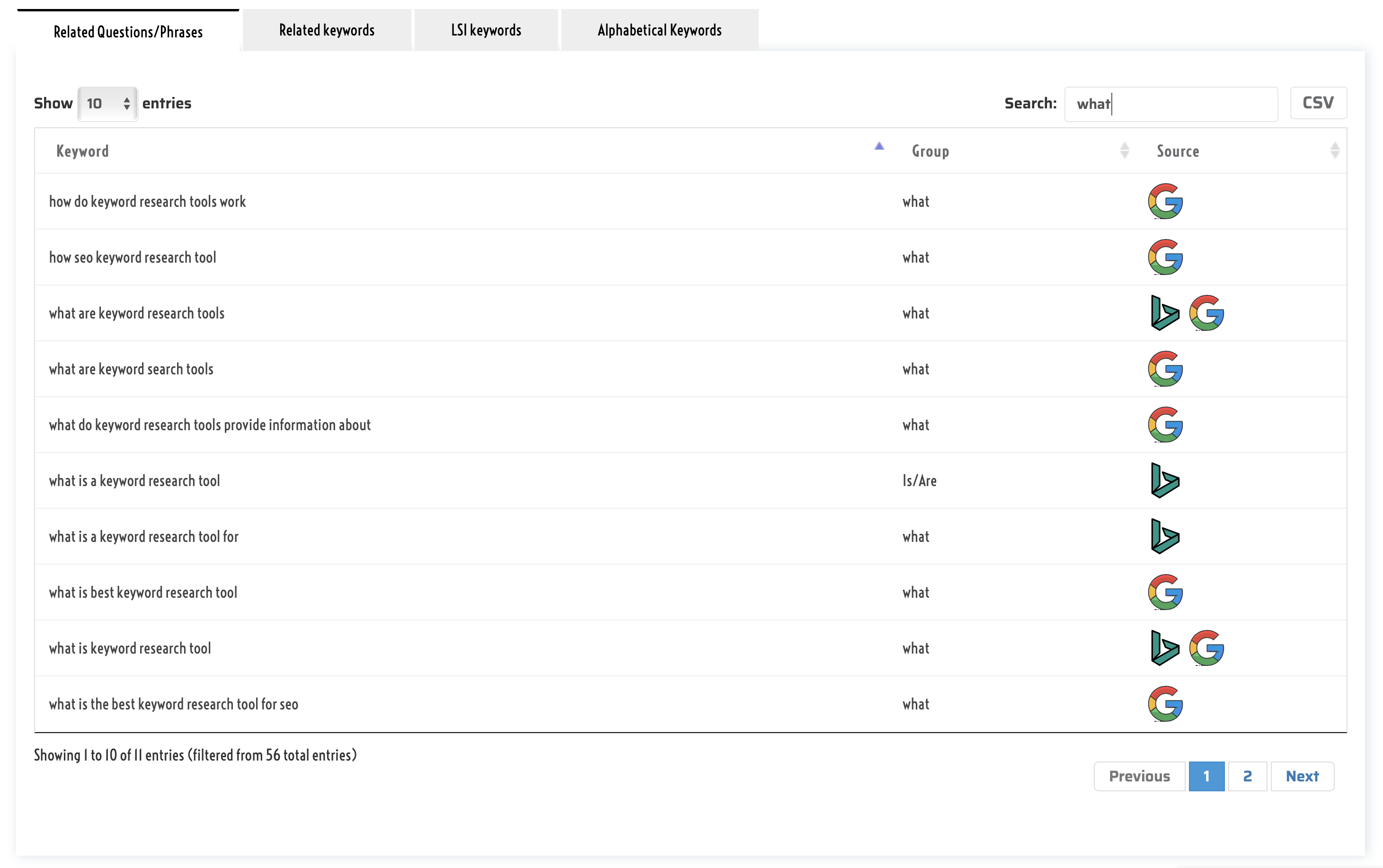Image resolution: width=1383 pixels, height=868 pixels.
Task: Click the 'Next' page button
Action: point(1302,776)
